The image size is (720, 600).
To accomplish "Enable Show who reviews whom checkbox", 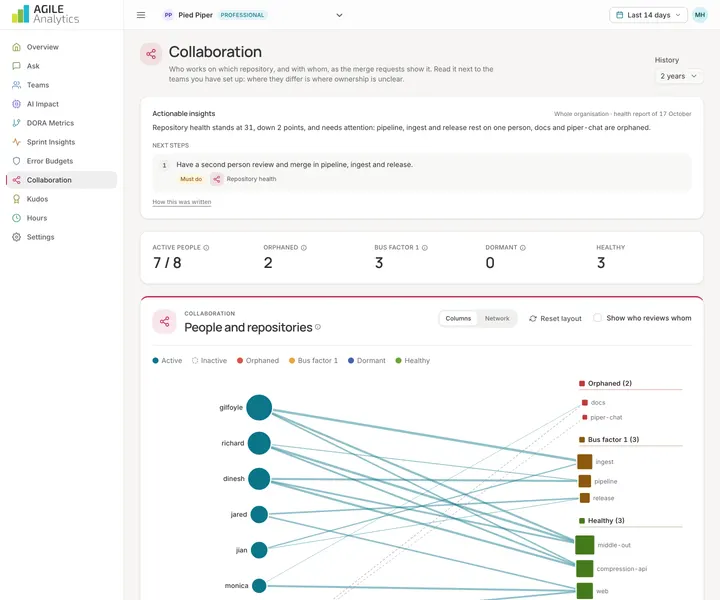I will point(597,318).
